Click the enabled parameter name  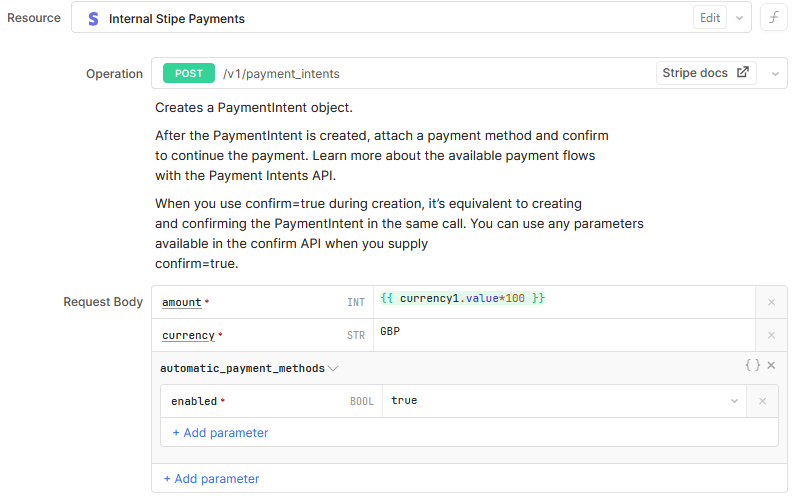click(x=194, y=401)
